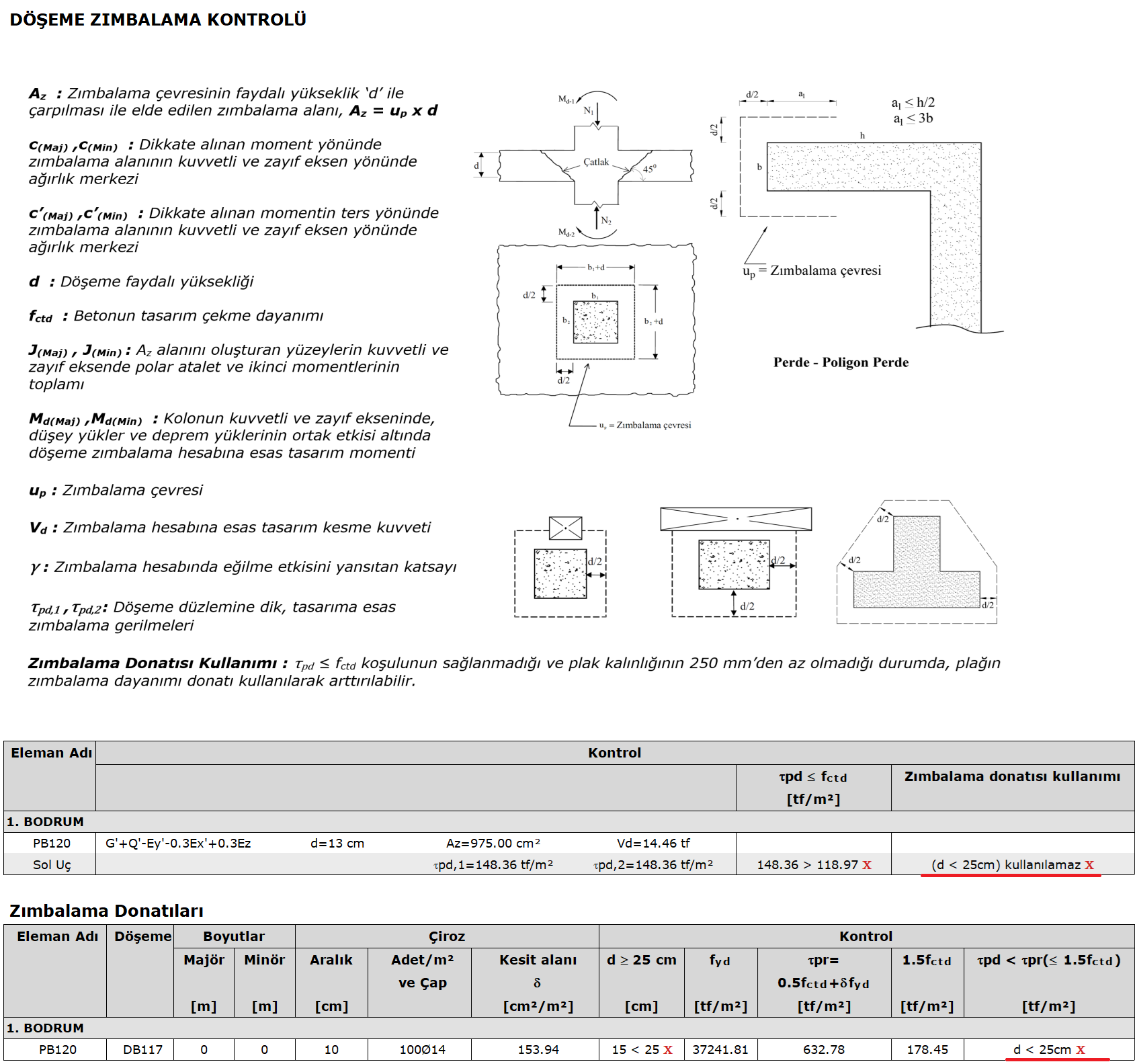The width and height of the screenshot is (1135, 1064).
Task: Click the failed check '15 < 25'
Action: (x=642, y=1049)
